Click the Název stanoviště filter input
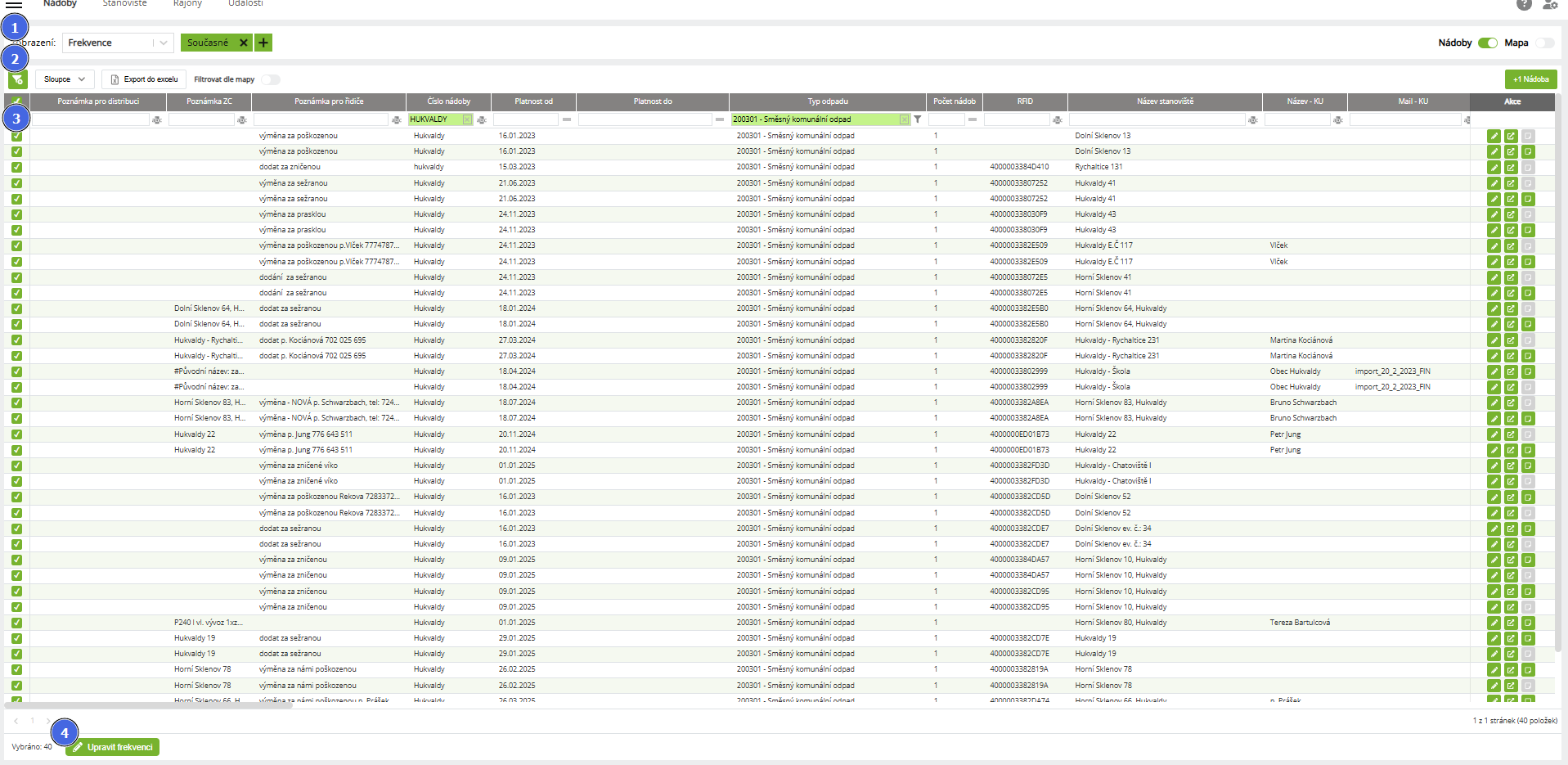This screenshot has height=765, width=1568. point(1157,120)
